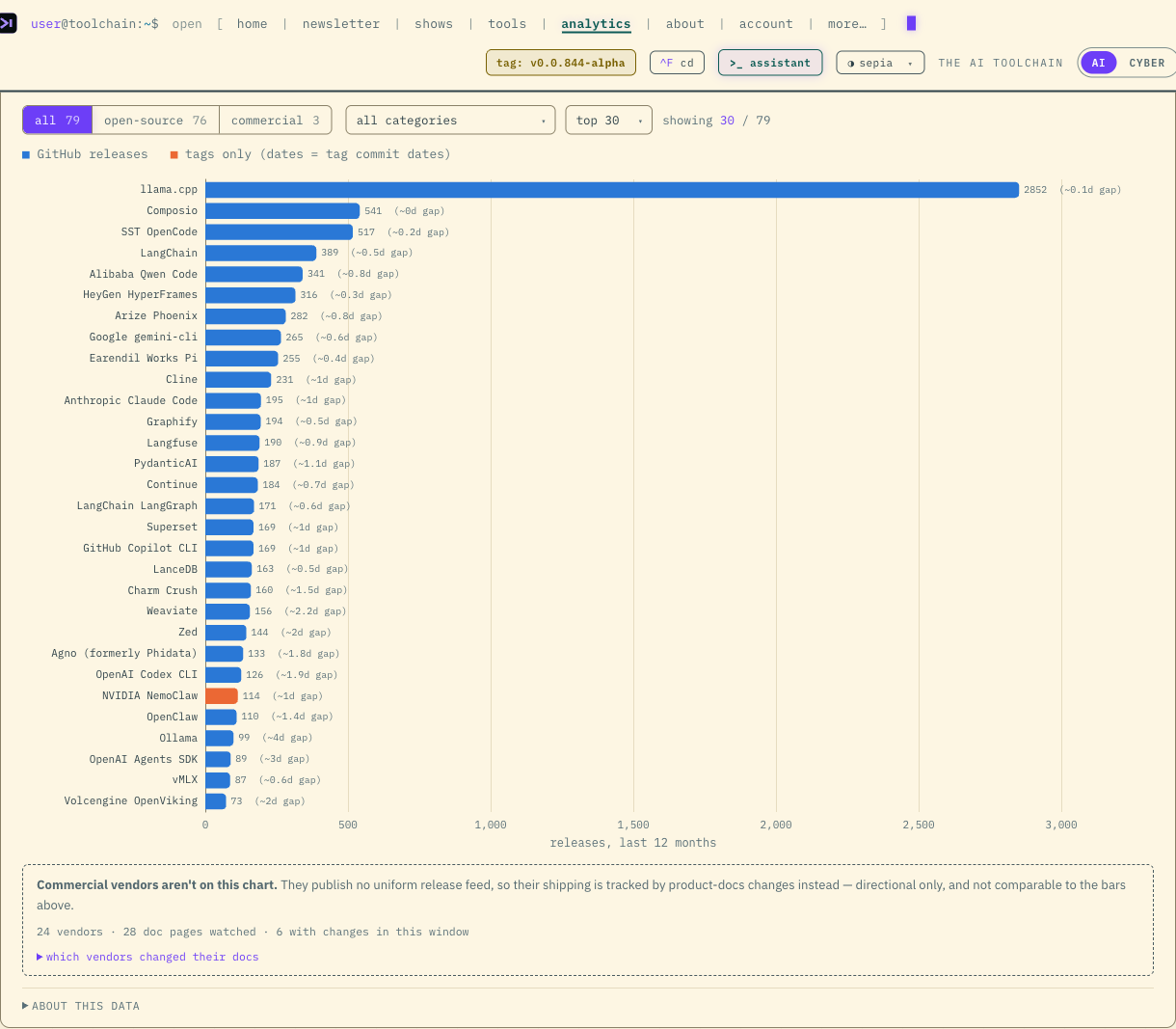Open the about page

coord(684,24)
